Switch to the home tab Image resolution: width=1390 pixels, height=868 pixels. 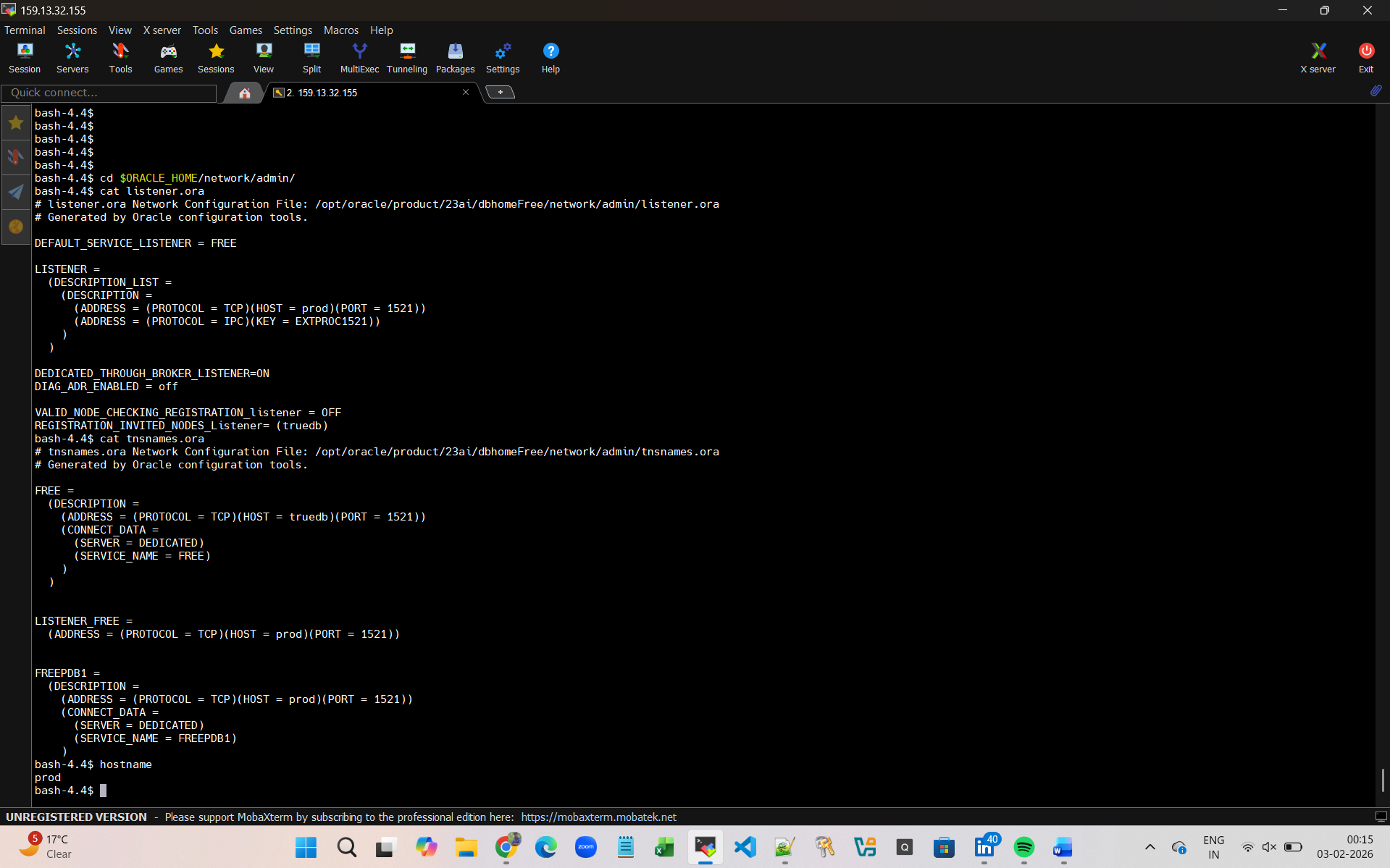pyautogui.click(x=245, y=93)
